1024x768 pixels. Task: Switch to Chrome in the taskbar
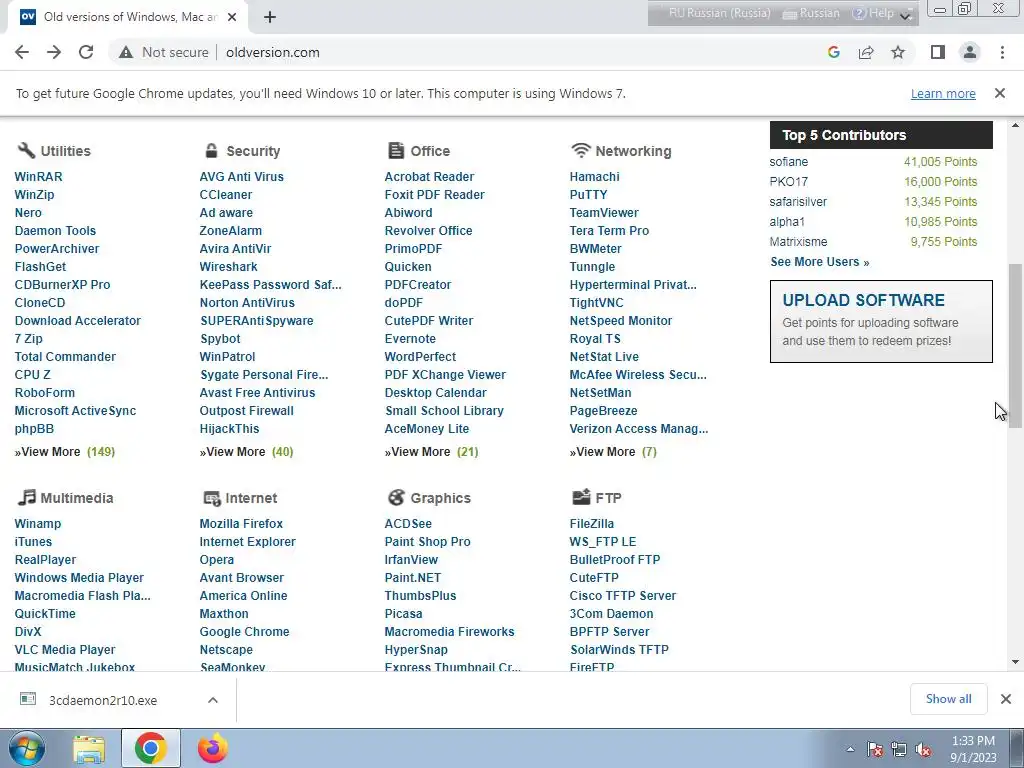(151, 748)
